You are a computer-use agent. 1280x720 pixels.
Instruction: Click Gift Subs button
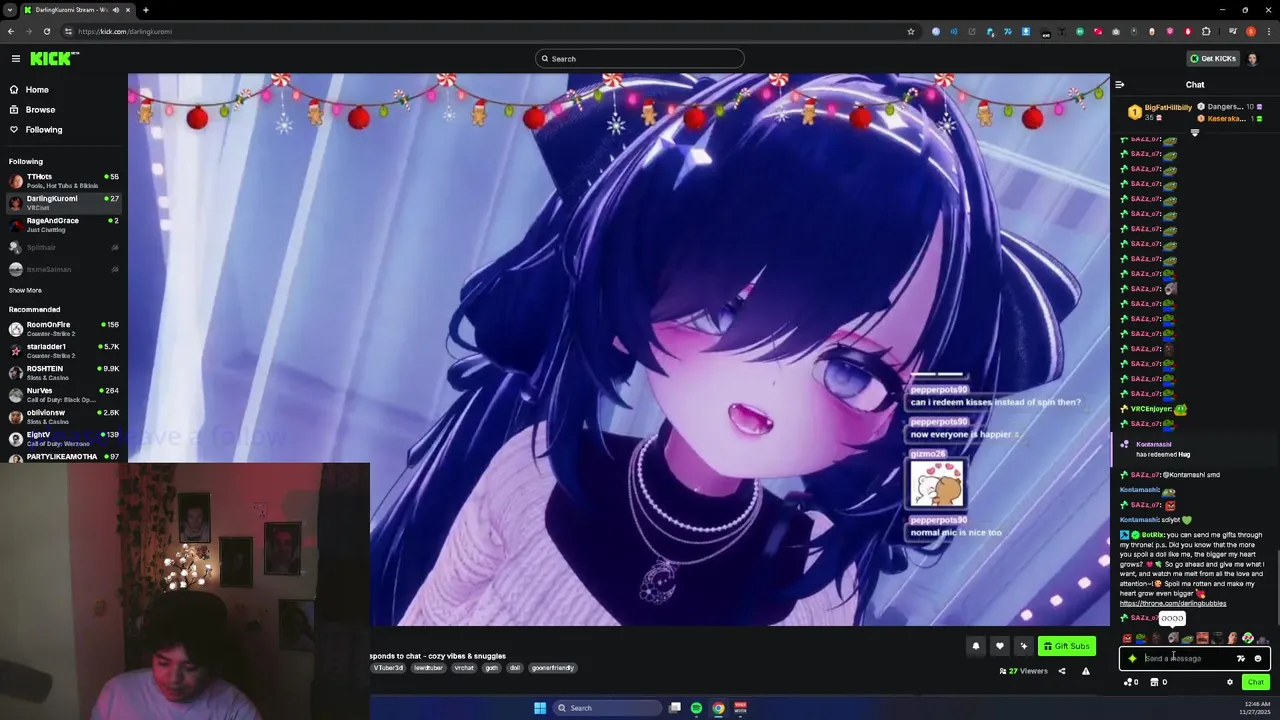[x=1067, y=646]
